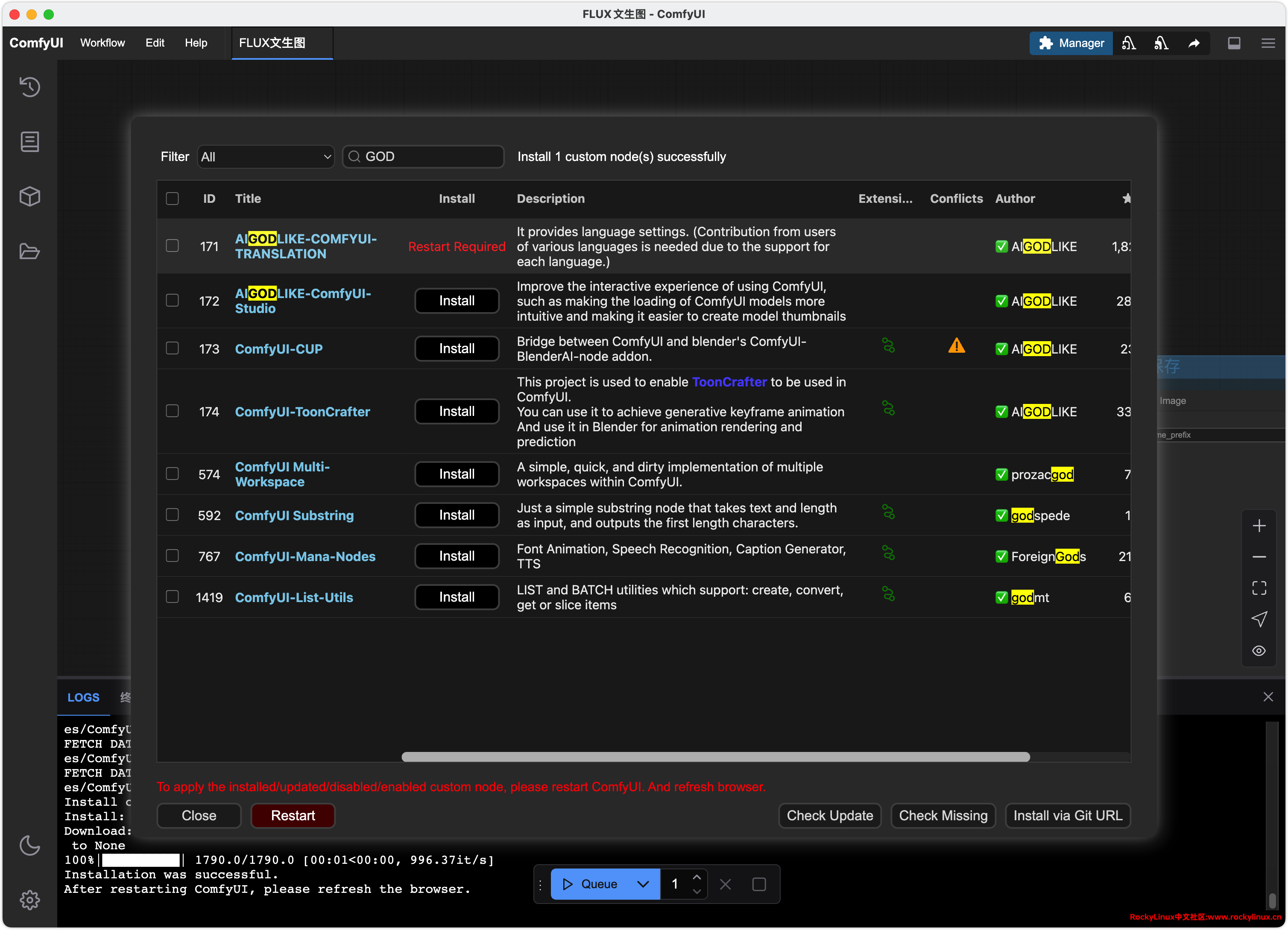Screen dimensions: 1288x930
Task: Check the ComfyUI-CUP row checkbox
Action: (172, 348)
